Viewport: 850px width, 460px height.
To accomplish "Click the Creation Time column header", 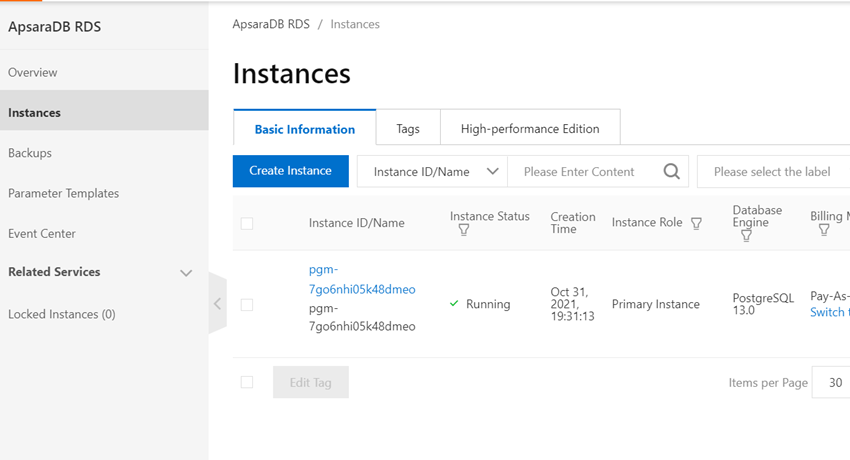I will tap(573, 223).
